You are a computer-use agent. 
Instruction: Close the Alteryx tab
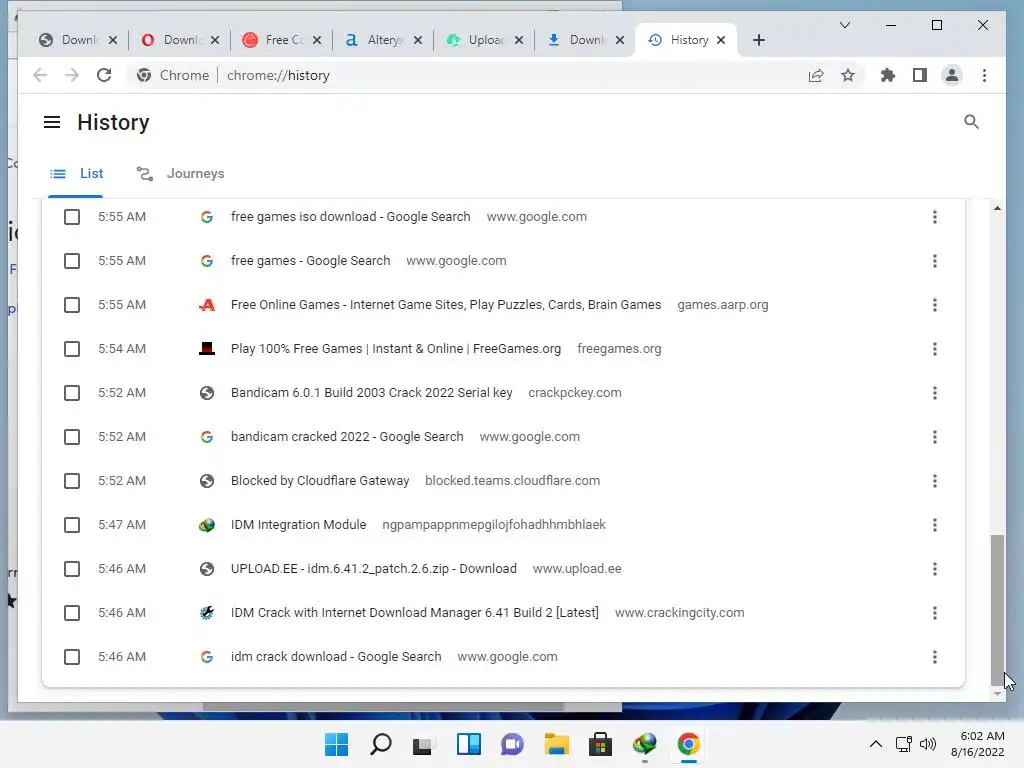418,40
